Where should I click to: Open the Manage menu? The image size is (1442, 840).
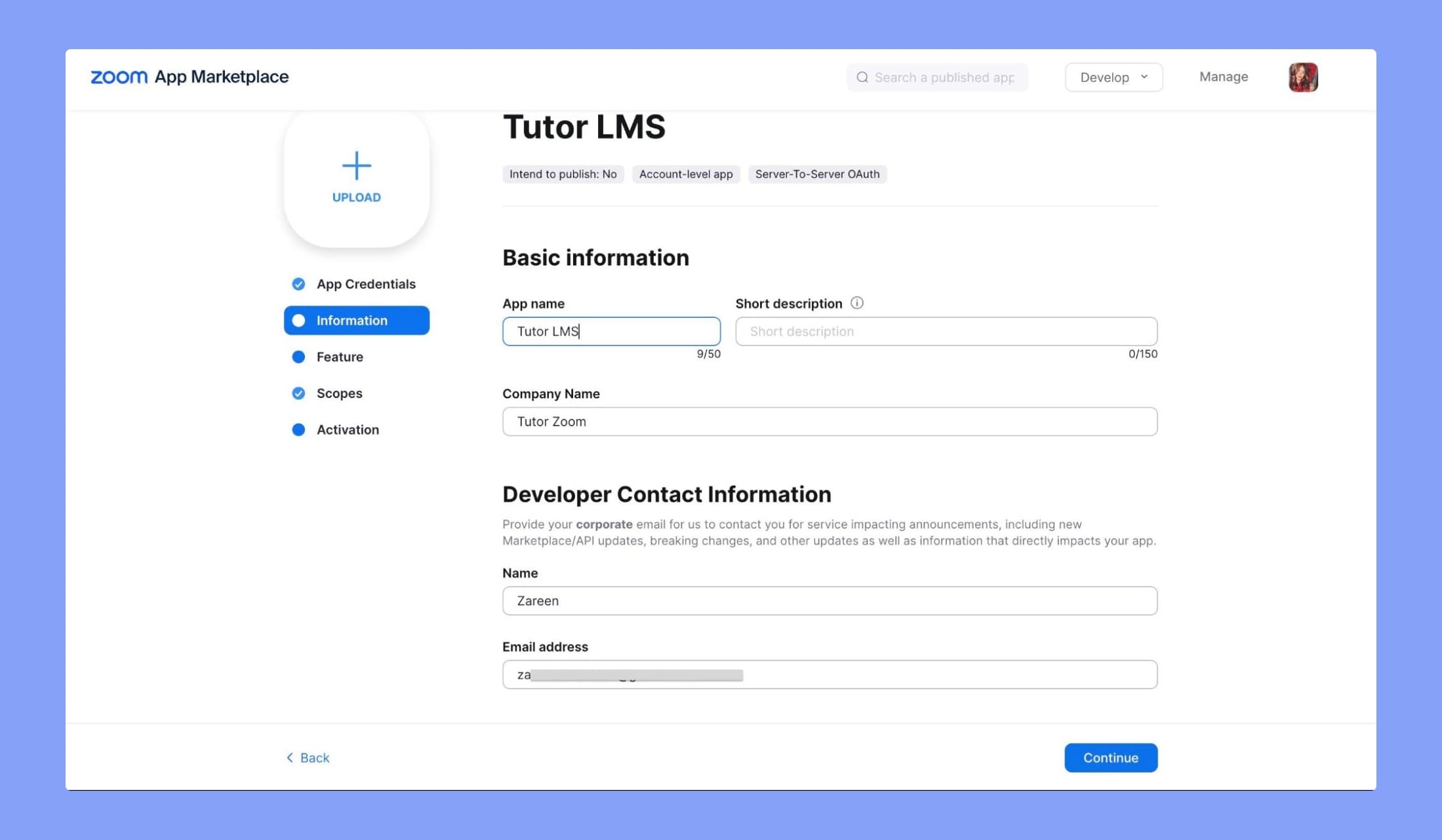(x=1223, y=77)
